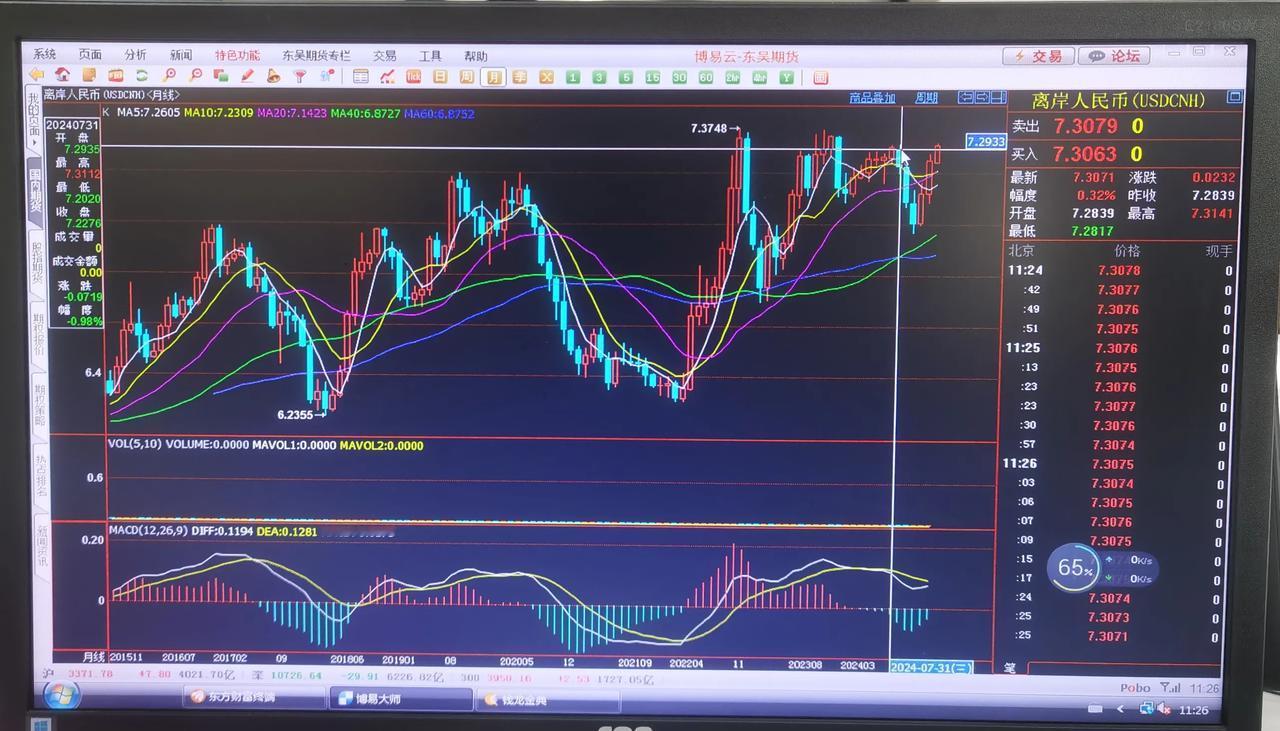Select the 国内期货 sidebar tab

pos(35,194)
